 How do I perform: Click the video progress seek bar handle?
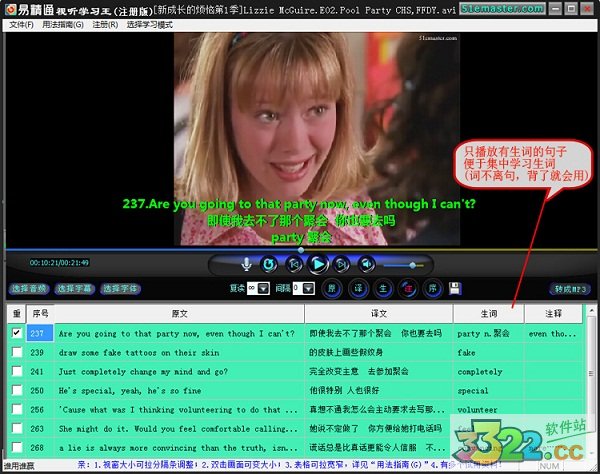point(301,250)
